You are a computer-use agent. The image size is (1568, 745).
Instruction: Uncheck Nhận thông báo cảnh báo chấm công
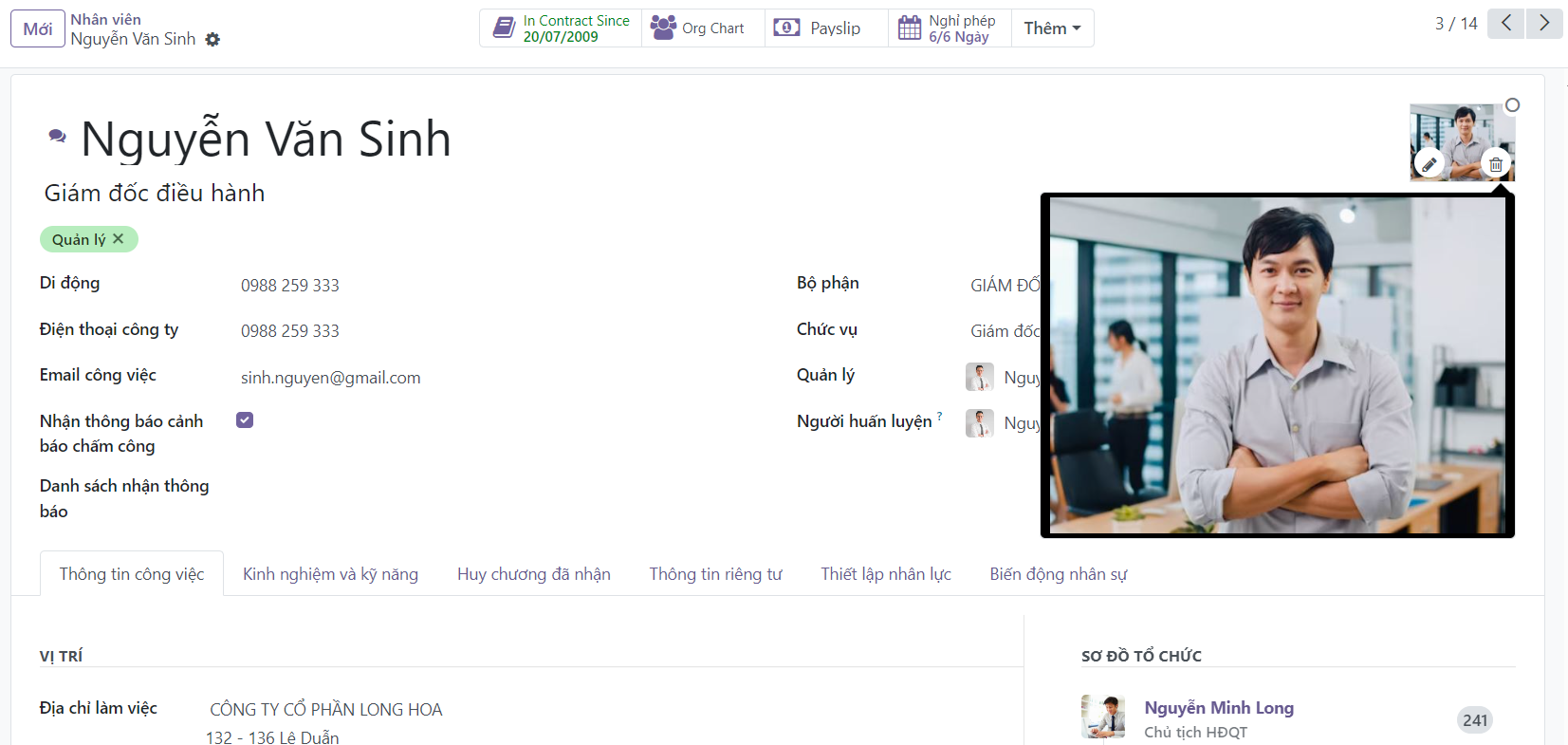coord(245,420)
